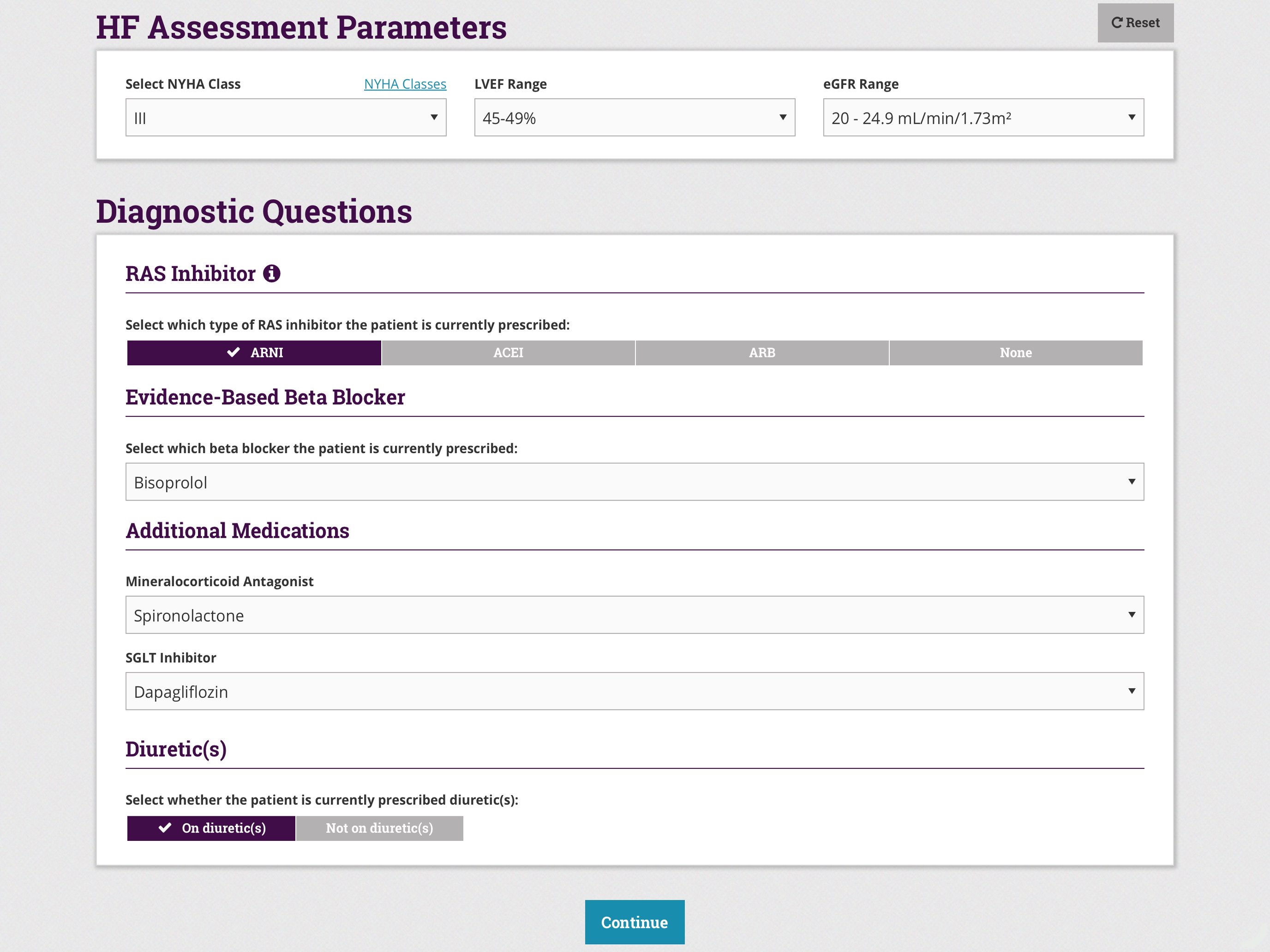1270x952 pixels.
Task: Click the Dapagliflozin dropdown arrow
Action: point(1131,691)
